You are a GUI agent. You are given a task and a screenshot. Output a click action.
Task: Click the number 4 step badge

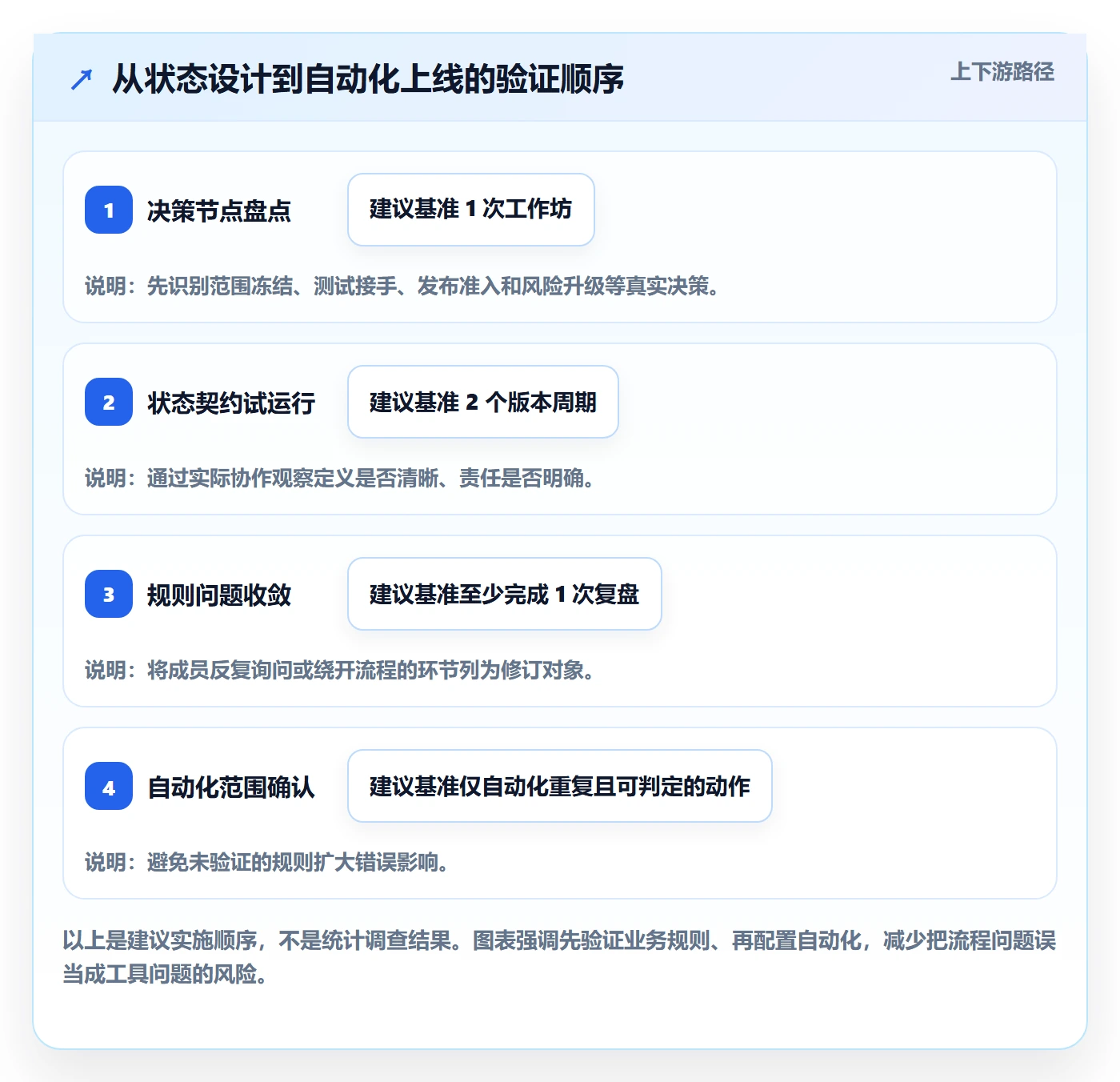point(109,786)
